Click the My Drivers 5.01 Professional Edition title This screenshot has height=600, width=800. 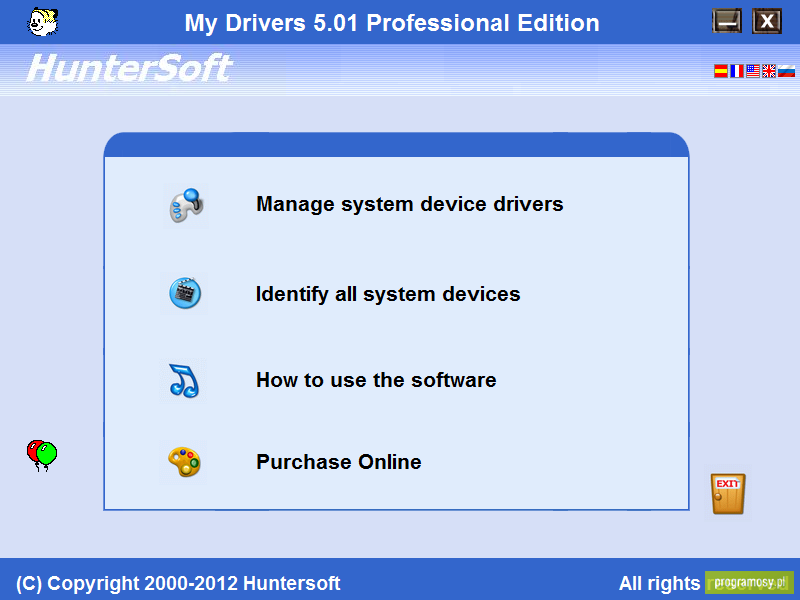click(392, 23)
